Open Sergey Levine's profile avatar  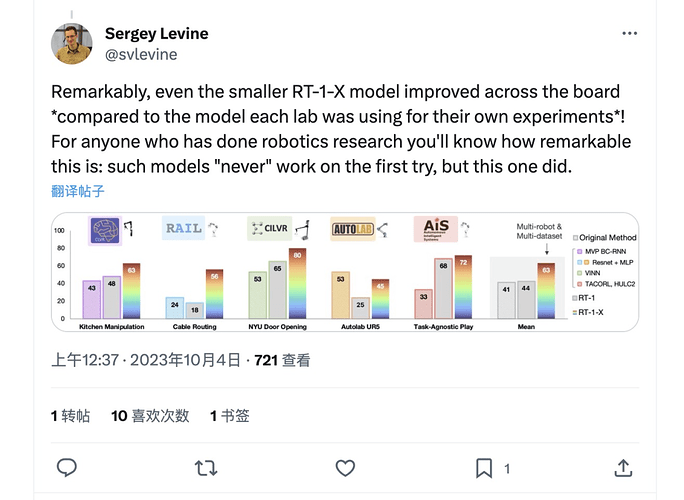tap(73, 43)
